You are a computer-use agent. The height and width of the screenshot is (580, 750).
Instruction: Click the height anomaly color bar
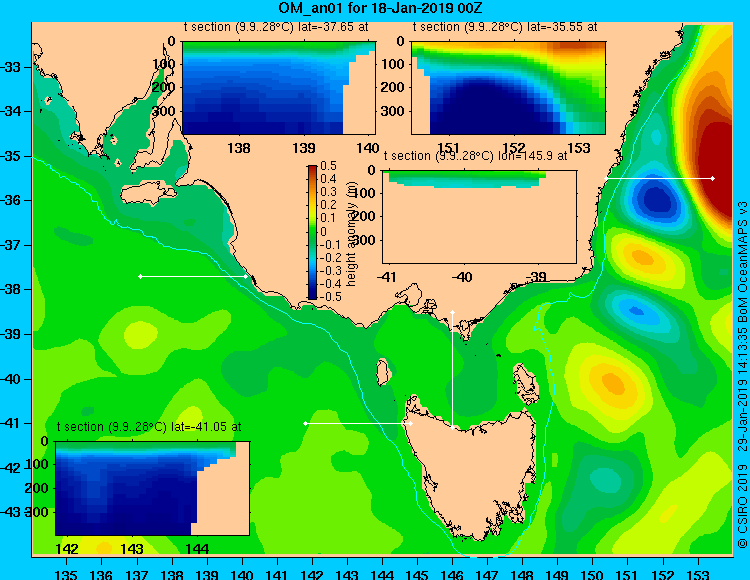[312, 232]
